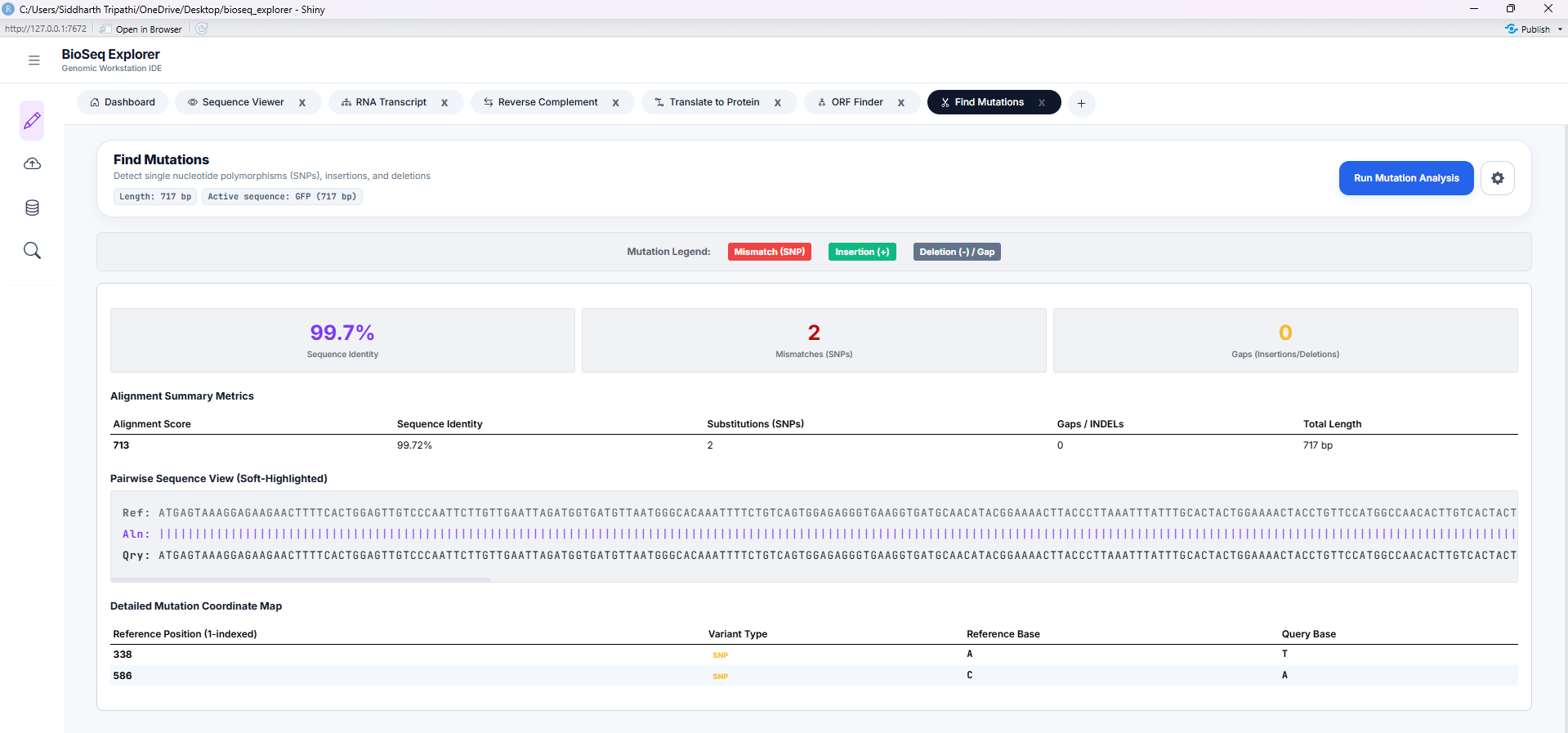Screen dimensions: 1568x733
Task: Click the 2 Mismatches (SNPs) card
Action: 814,340
